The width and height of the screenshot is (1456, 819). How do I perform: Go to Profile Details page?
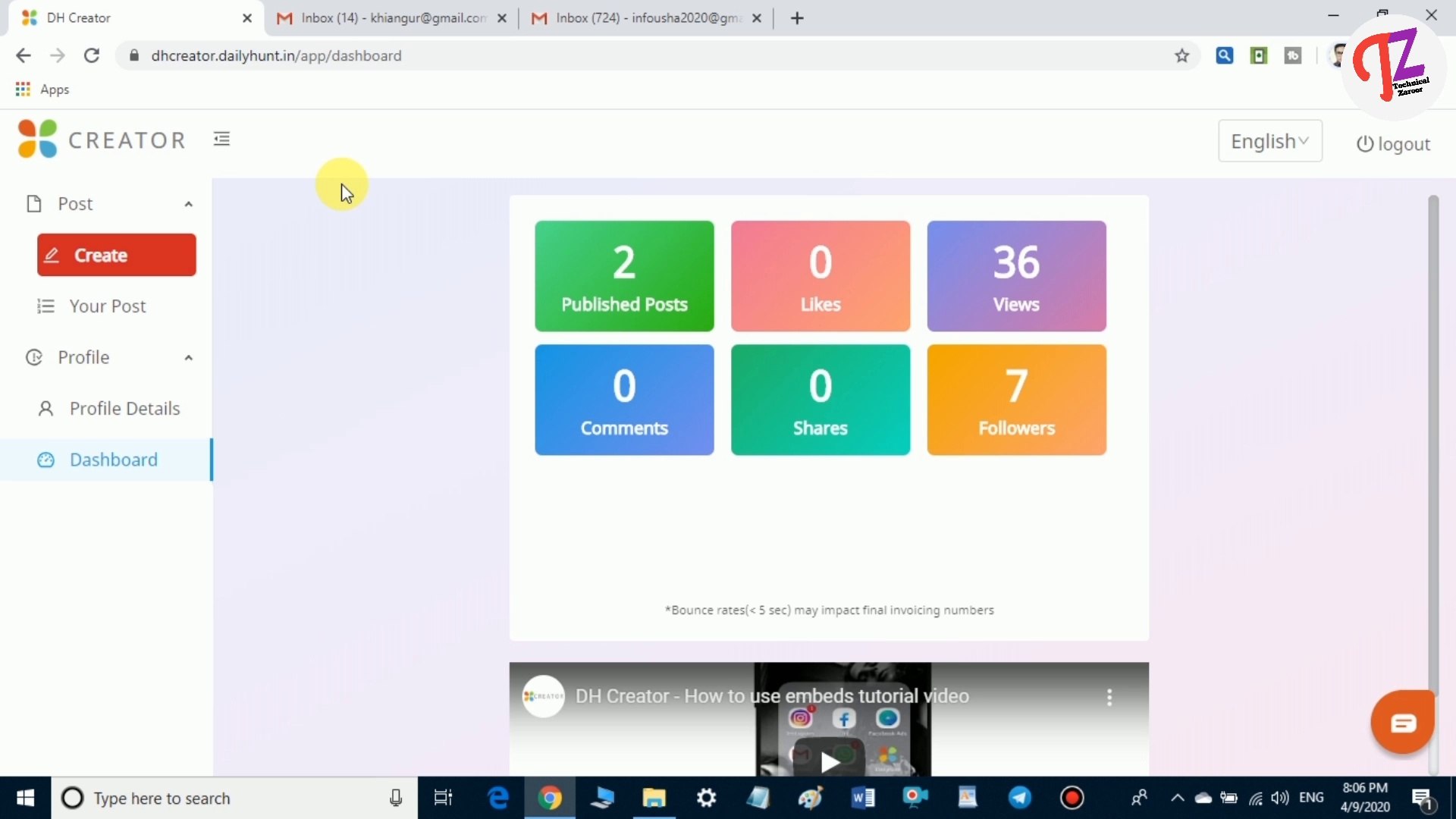pos(124,409)
